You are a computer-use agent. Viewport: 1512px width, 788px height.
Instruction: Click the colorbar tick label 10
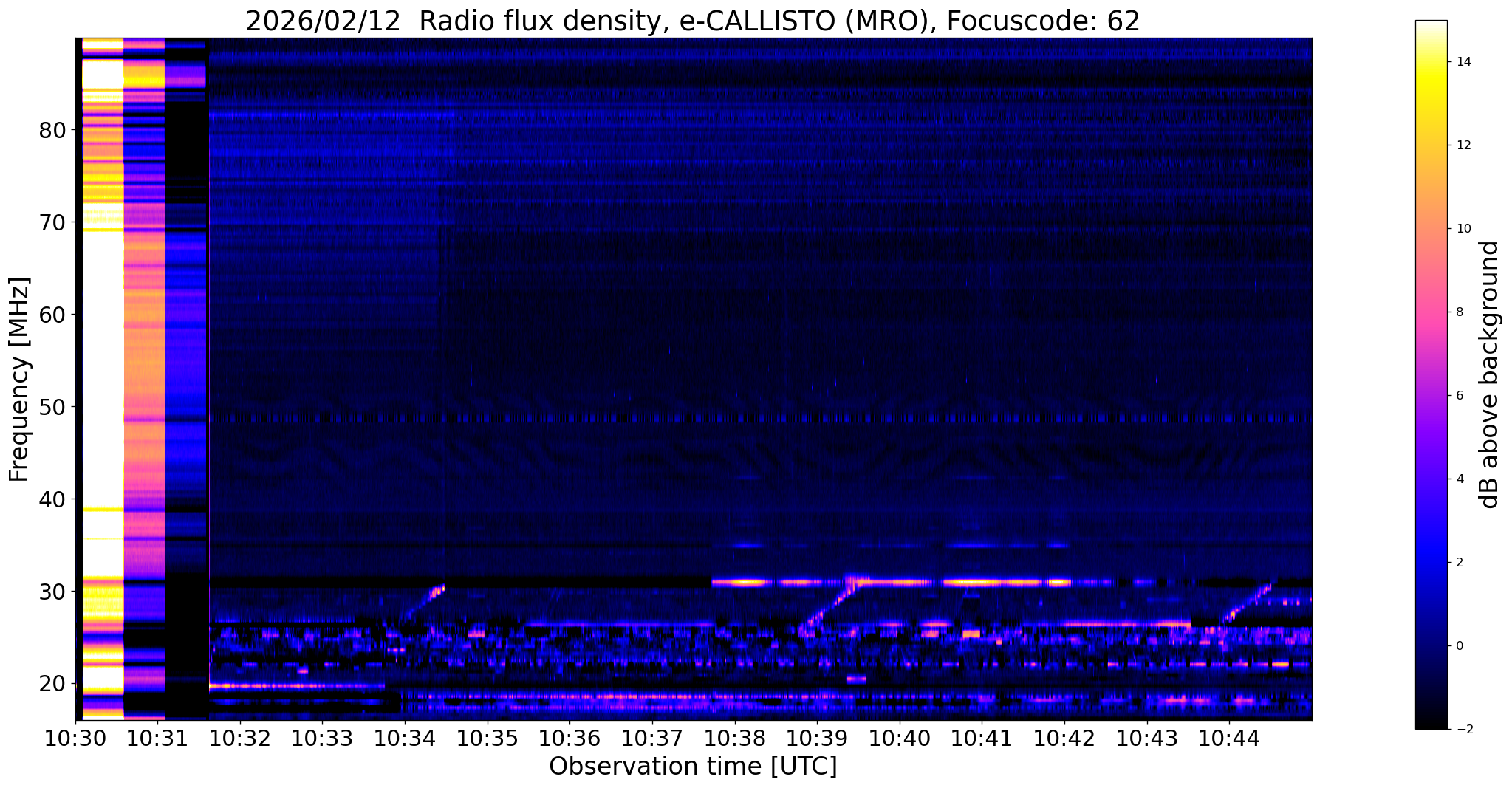coord(1463,229)
